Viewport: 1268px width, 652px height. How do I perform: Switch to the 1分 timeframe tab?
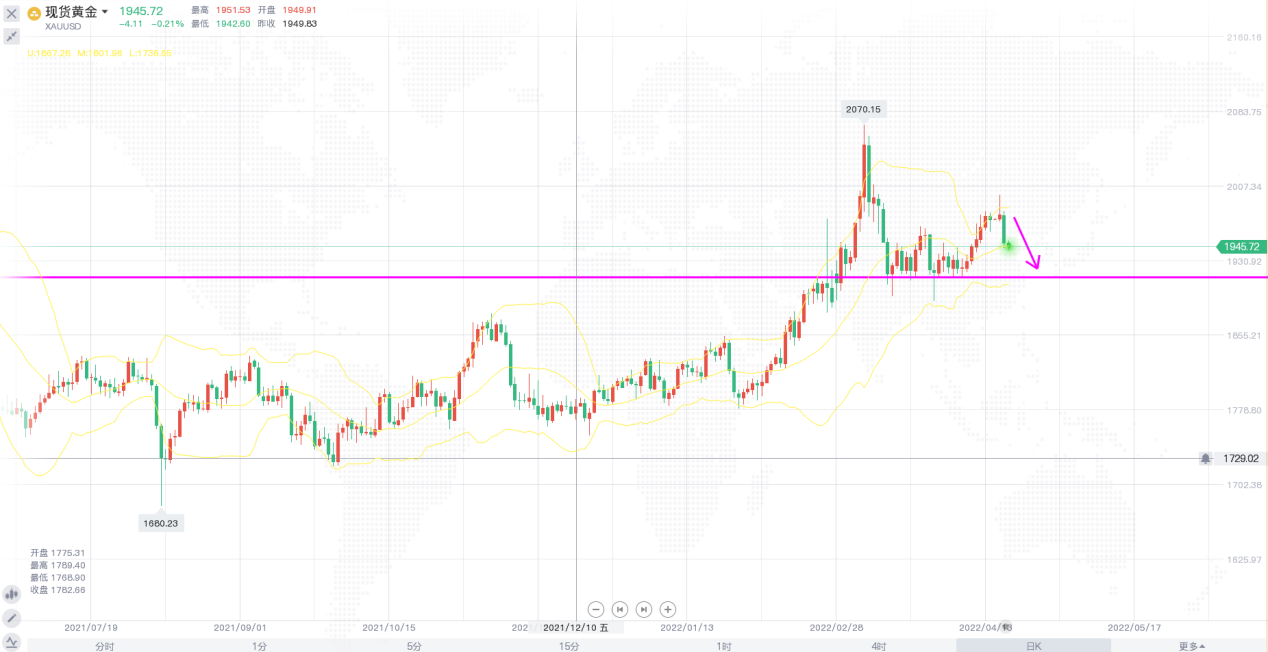click(x=260, y=646)
